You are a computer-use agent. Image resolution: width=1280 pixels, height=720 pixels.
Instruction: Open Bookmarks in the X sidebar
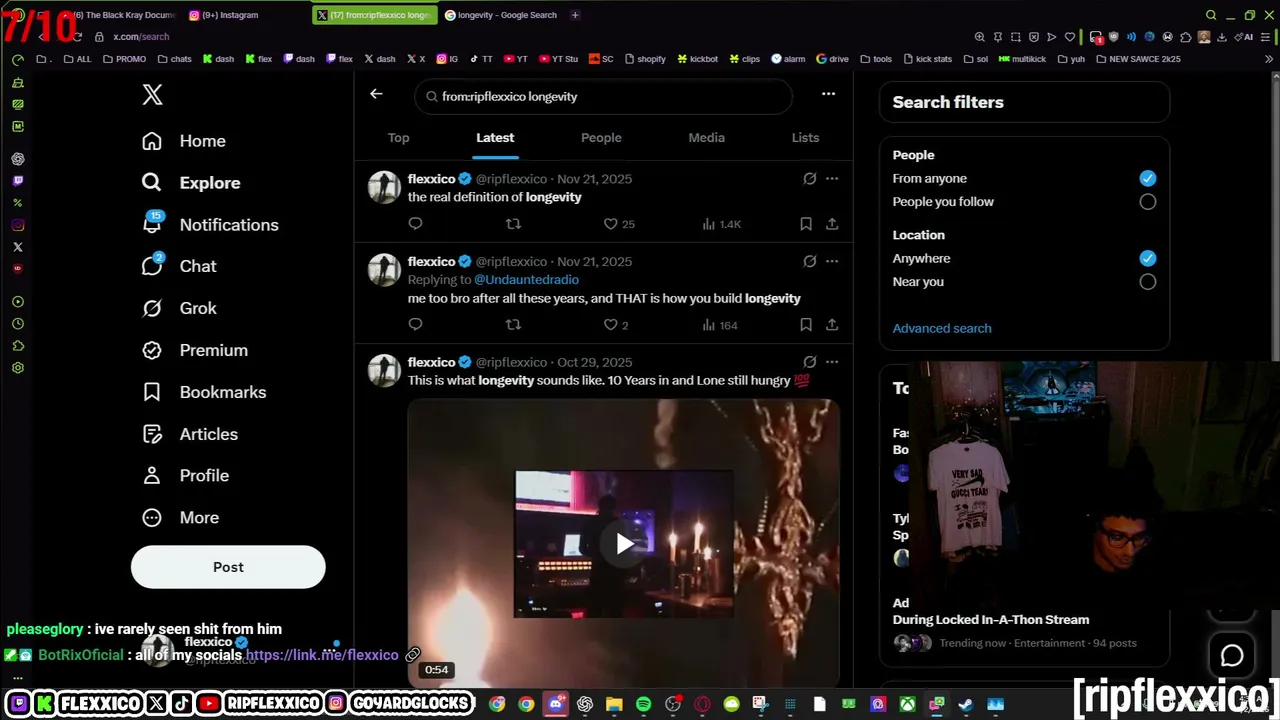[204, 392]
